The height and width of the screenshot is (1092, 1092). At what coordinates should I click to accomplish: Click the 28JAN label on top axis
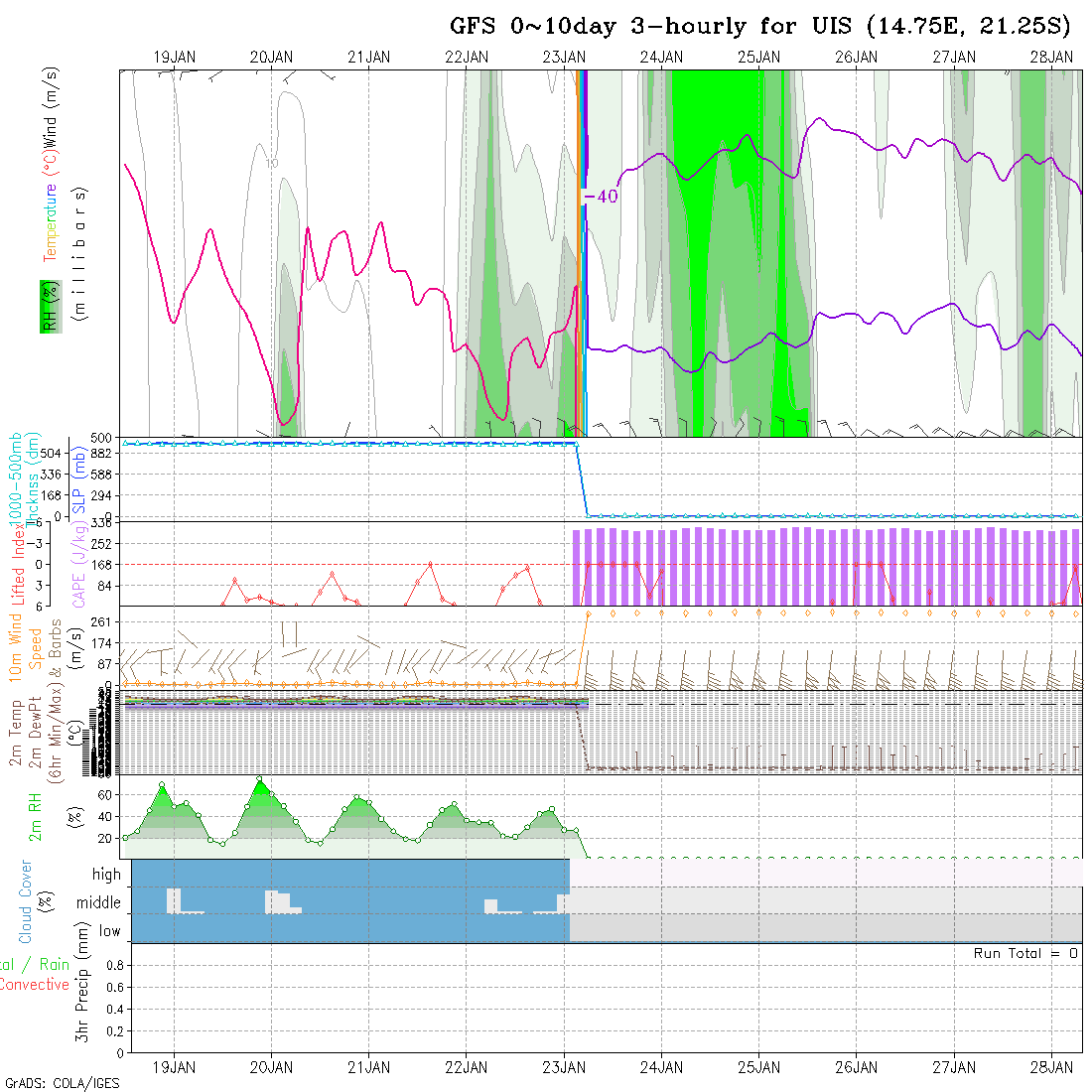[x=1050, y=58]
